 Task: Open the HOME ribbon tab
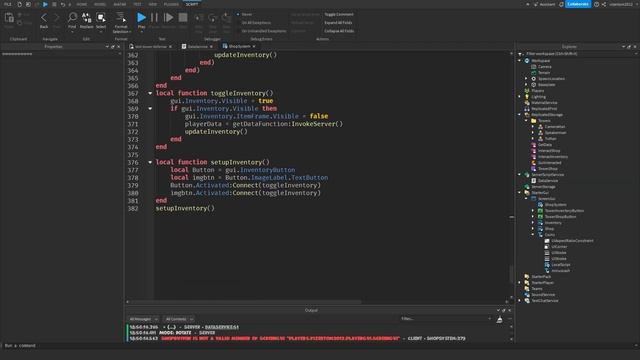click(x=82, y=4)
